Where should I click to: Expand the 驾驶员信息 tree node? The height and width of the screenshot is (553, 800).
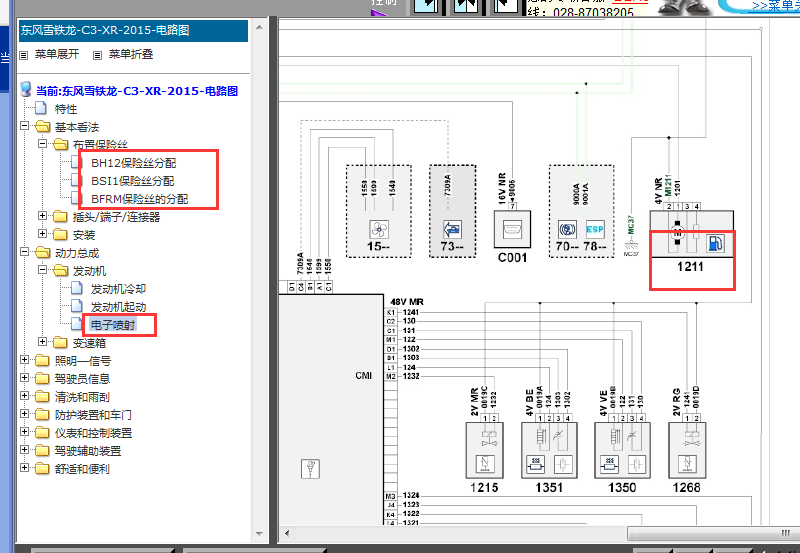coord(24,378)
